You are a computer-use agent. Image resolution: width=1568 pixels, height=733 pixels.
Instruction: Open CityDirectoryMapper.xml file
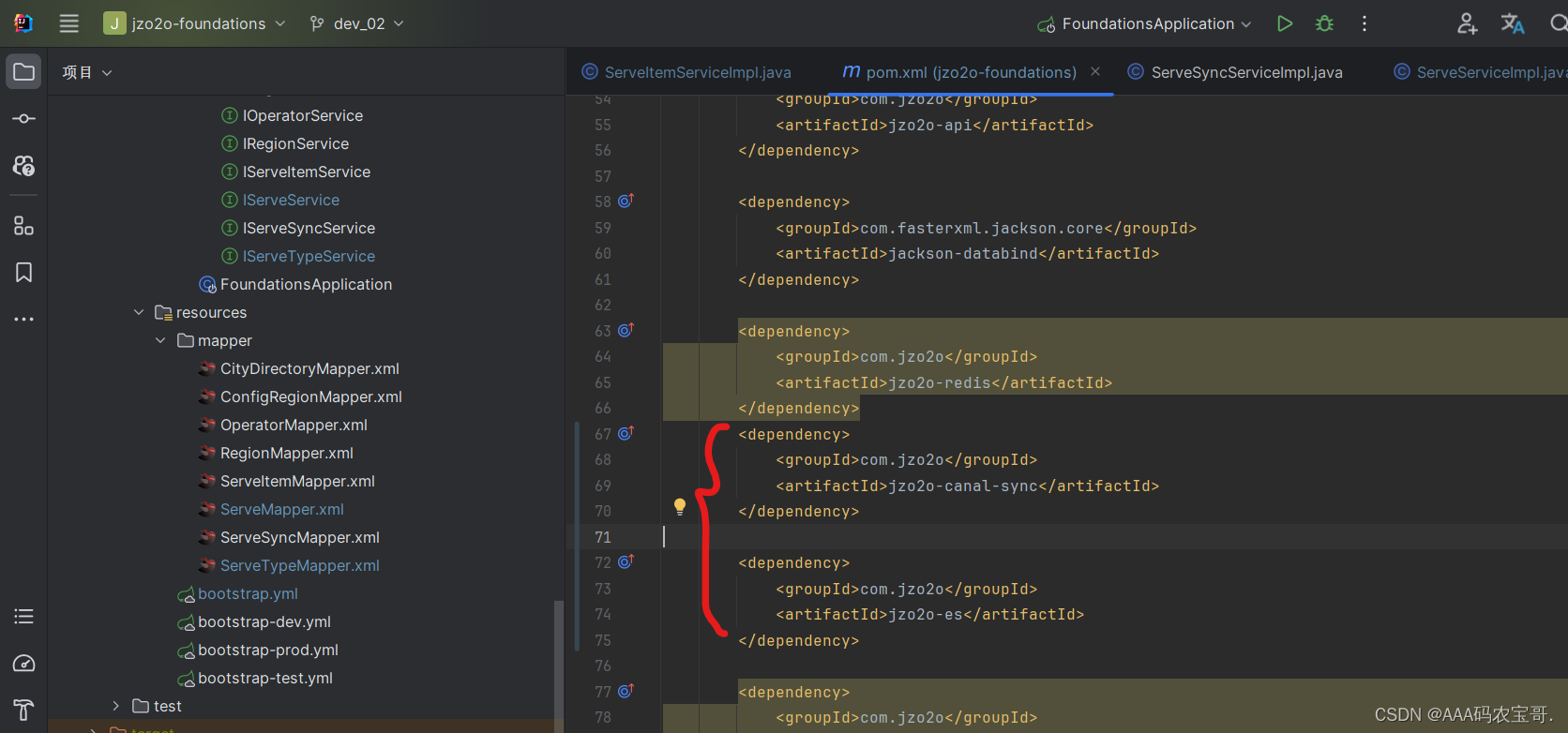[x=309, y=368]
